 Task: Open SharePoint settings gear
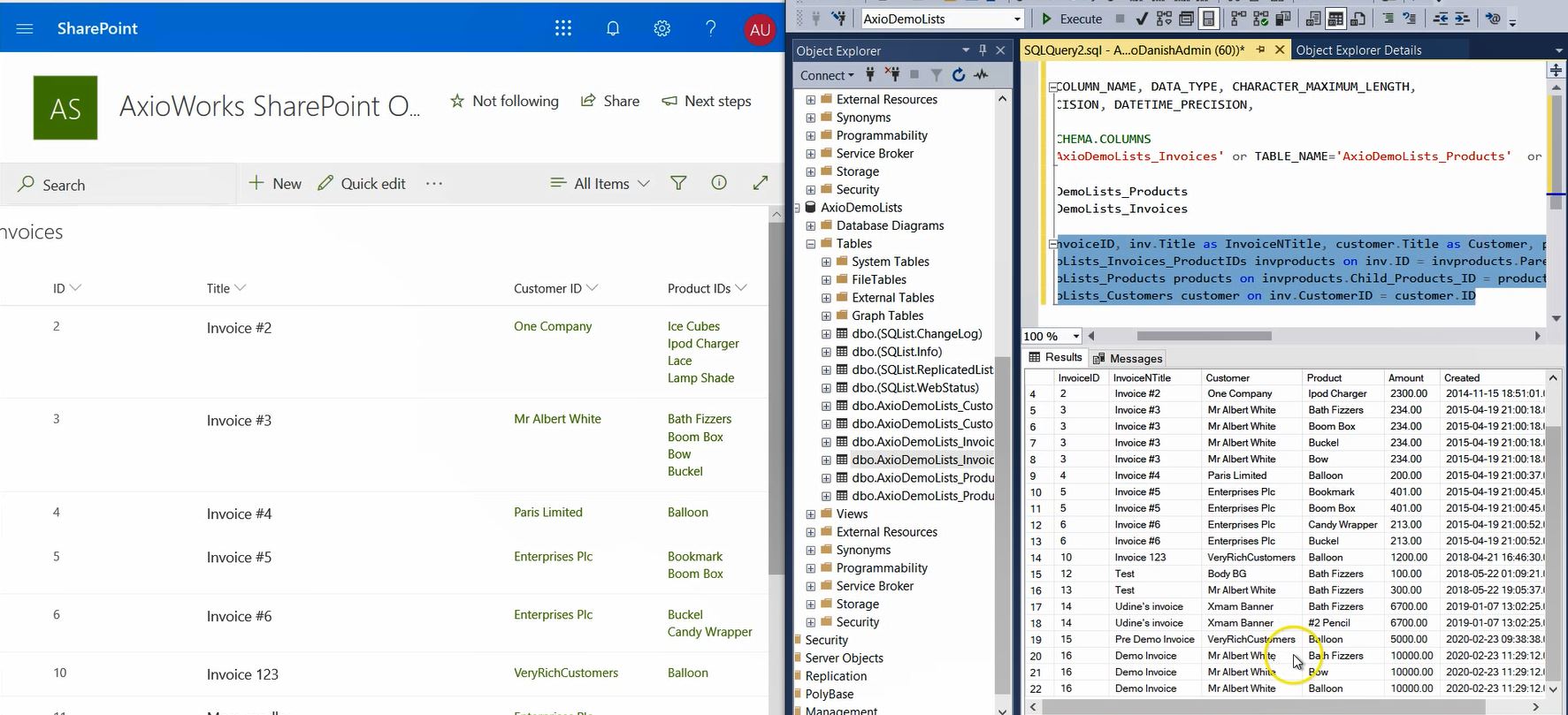[x=662, y=28]
